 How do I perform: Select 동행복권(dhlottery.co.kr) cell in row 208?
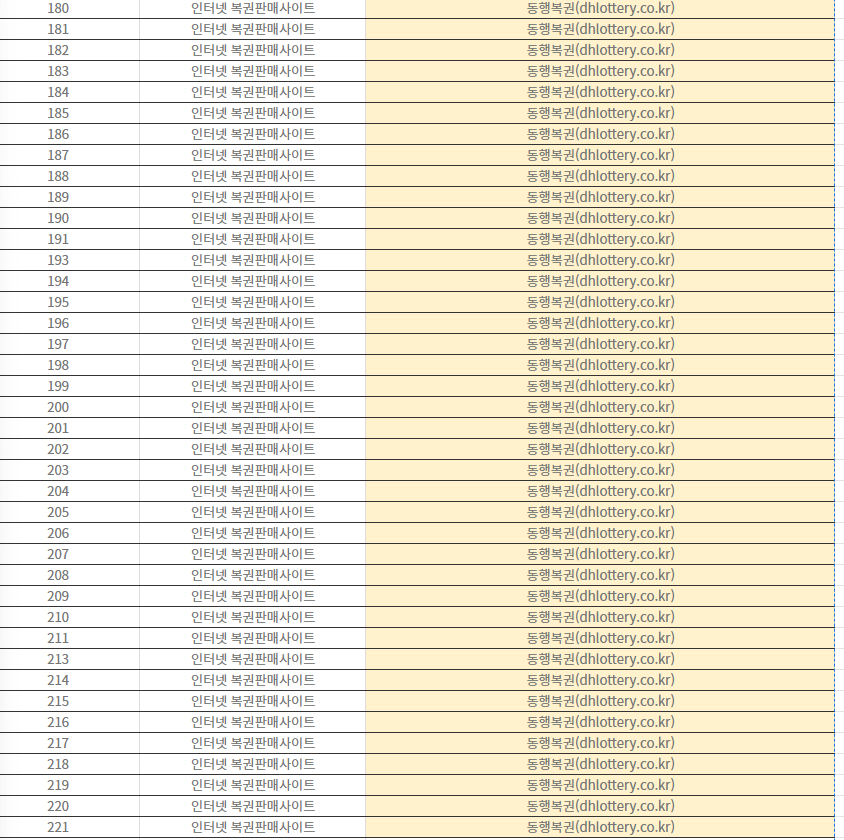tap(600, 575)
